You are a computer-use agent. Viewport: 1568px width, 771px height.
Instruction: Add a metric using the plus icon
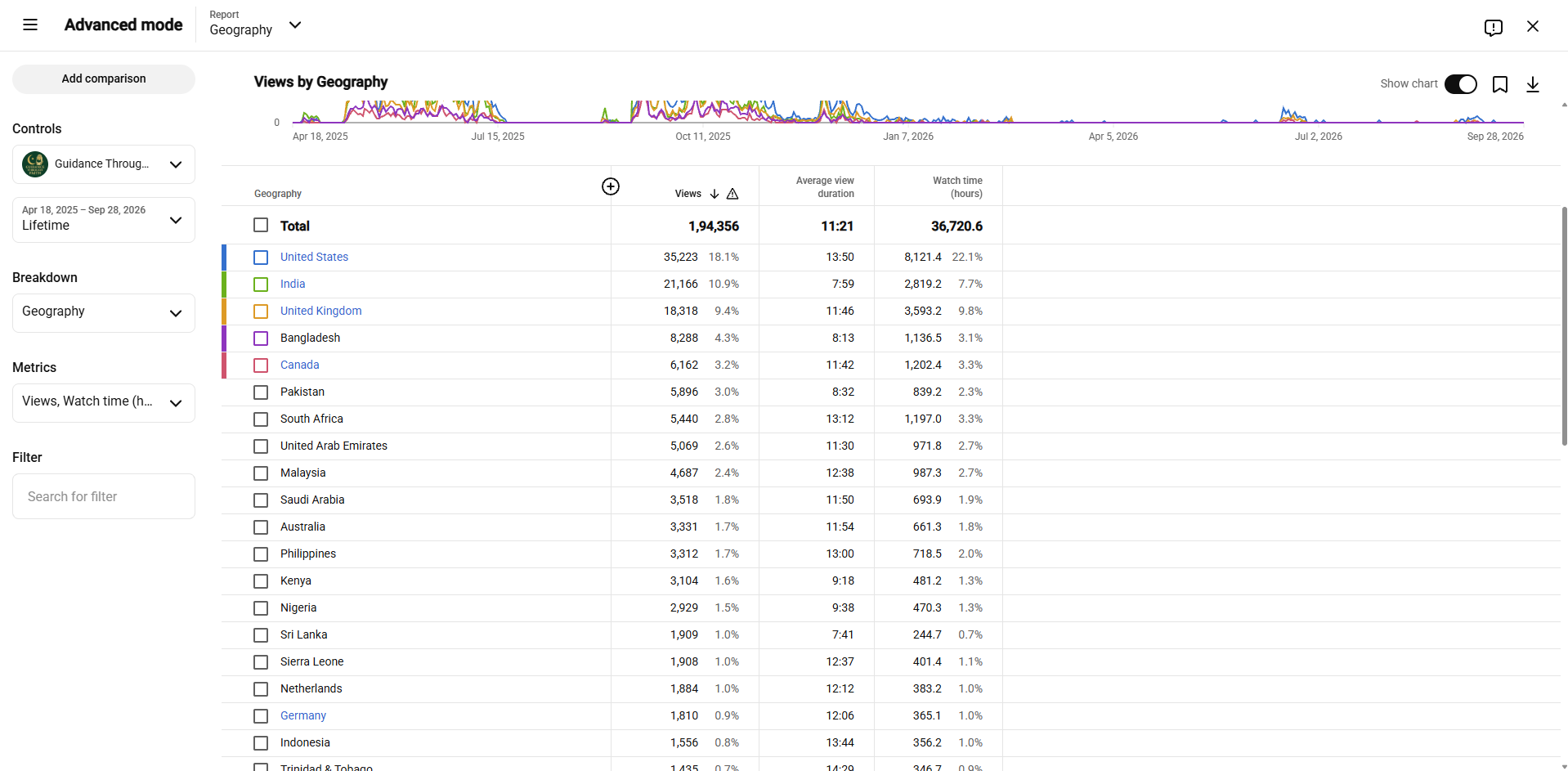pos(611,186)
